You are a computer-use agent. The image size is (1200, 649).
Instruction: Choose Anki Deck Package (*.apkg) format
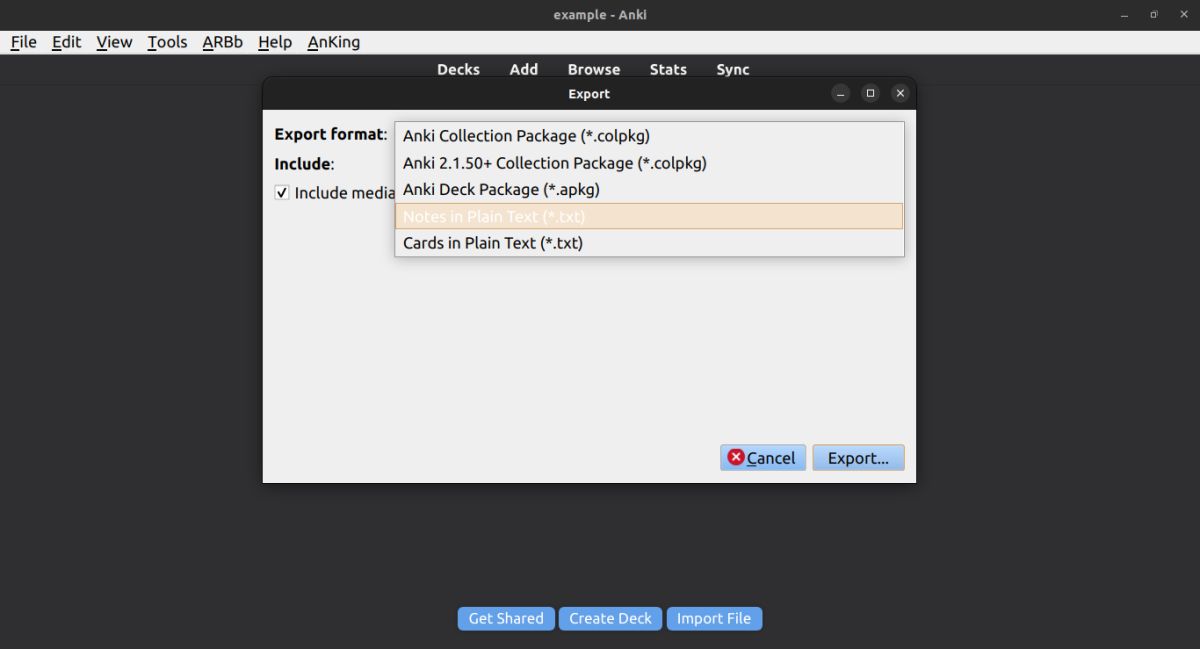tap(649, 189)
